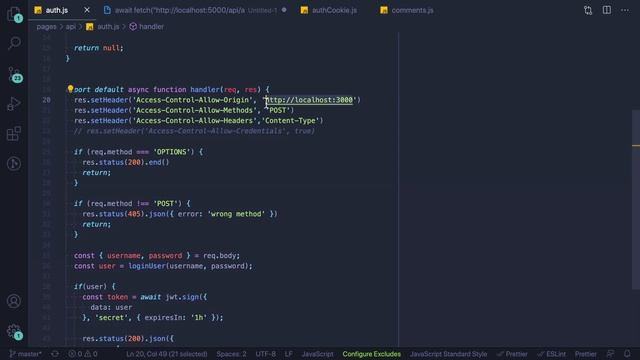
Task: Click the handler symbol in breadcrumbs
Action: click(147, 27)
